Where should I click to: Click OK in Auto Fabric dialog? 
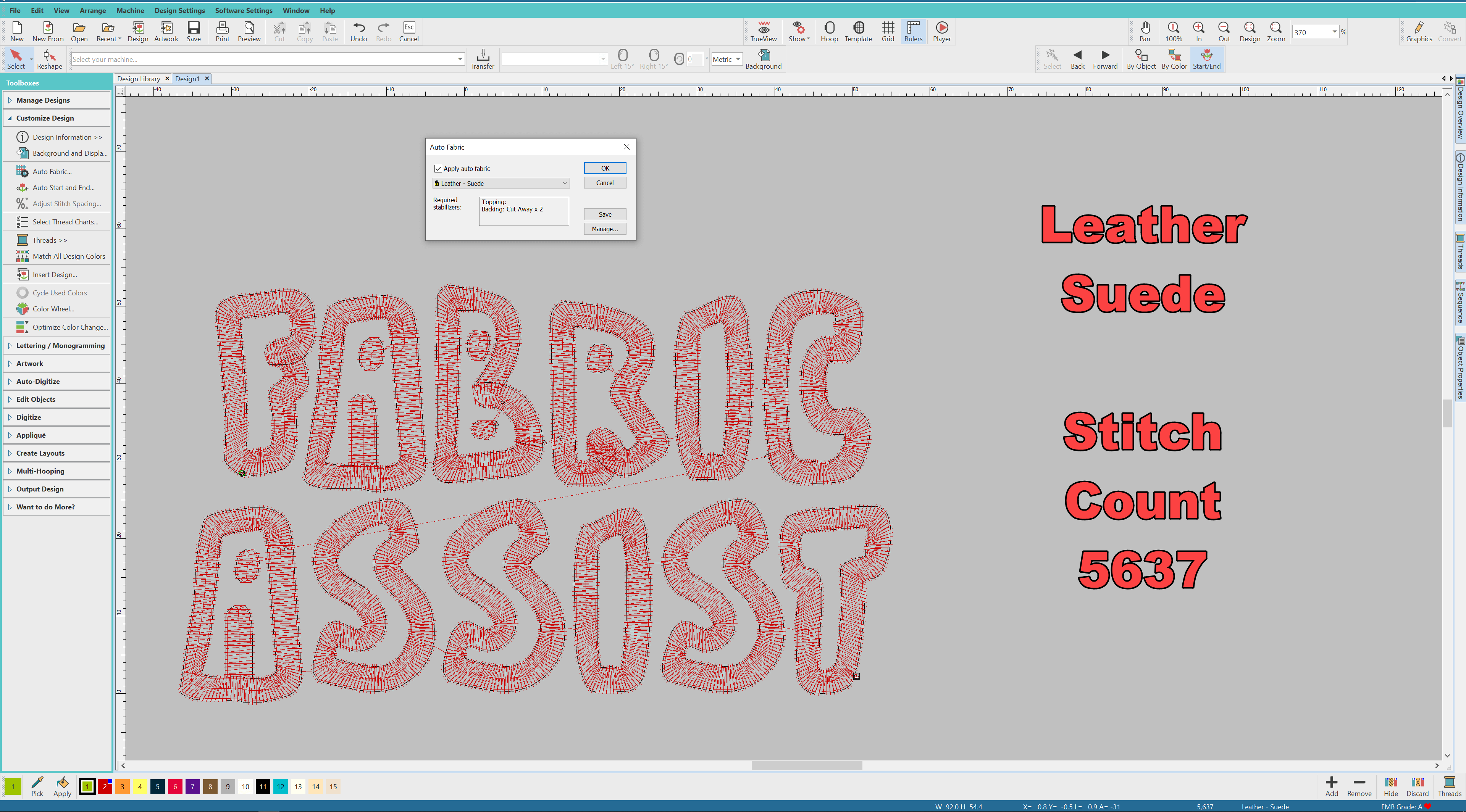604,168
